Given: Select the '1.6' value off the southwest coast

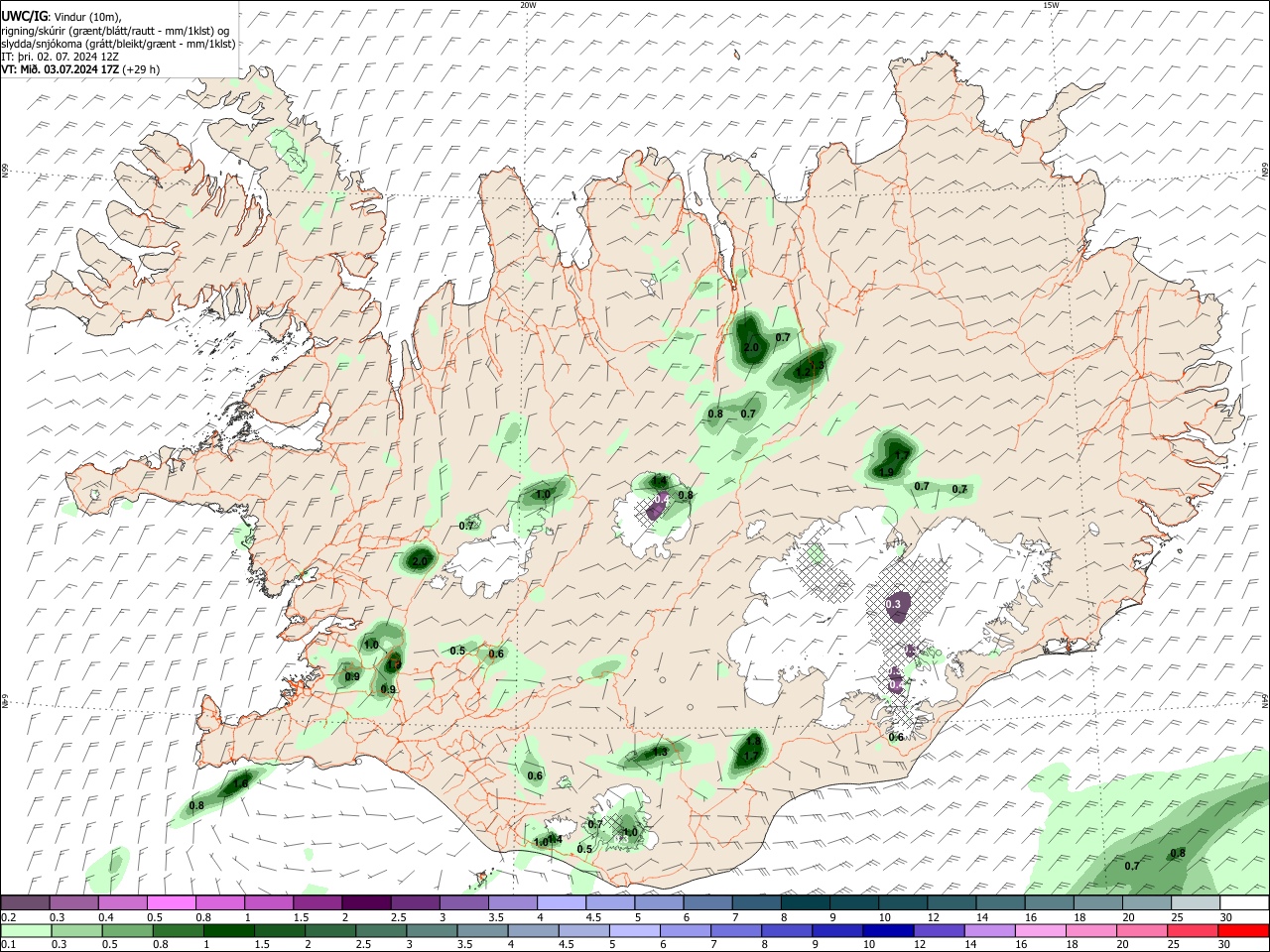Looking at the screenshot, I should click(240, 784).
